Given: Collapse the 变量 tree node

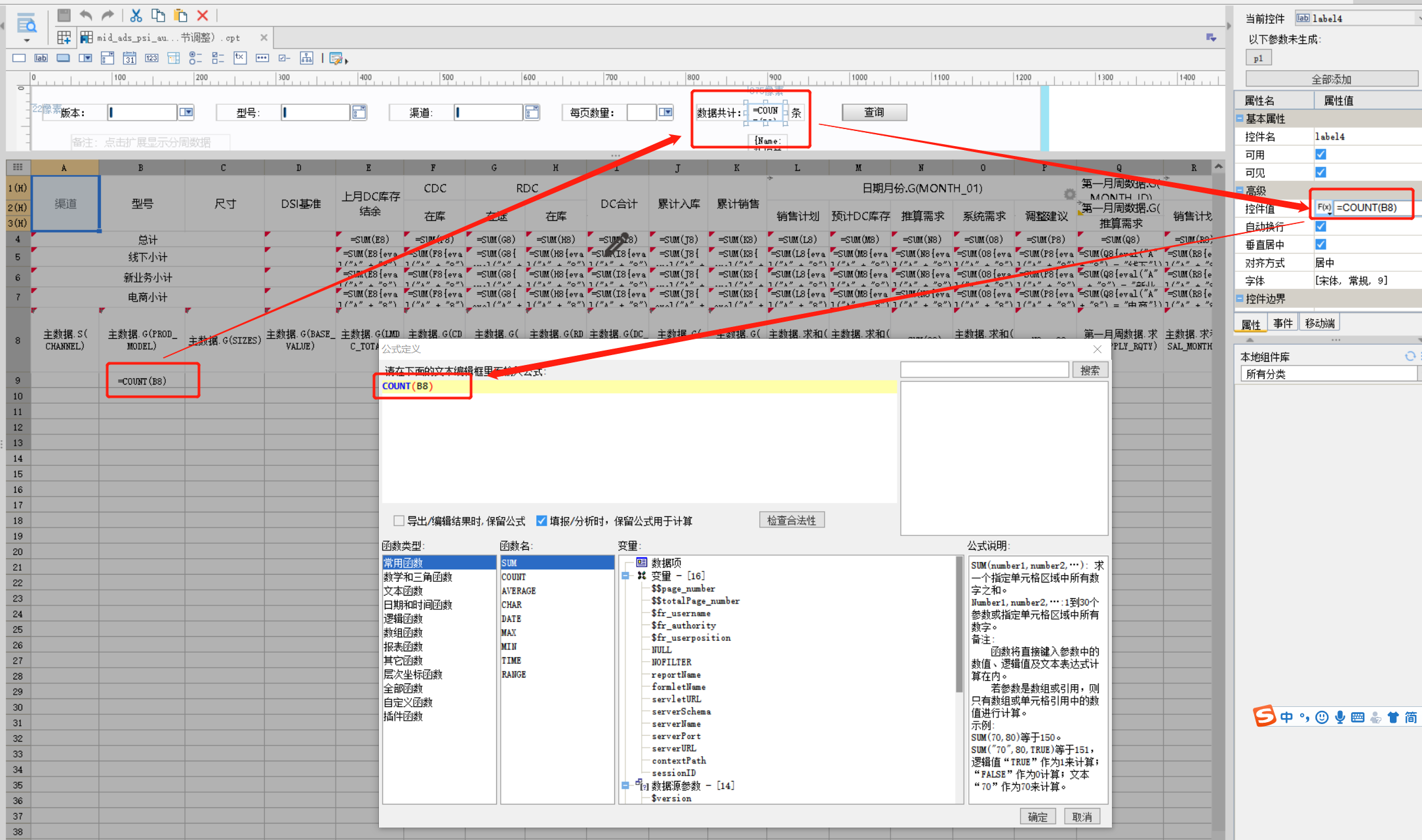Looking at the screenshot, I should [x=625, y=576].
